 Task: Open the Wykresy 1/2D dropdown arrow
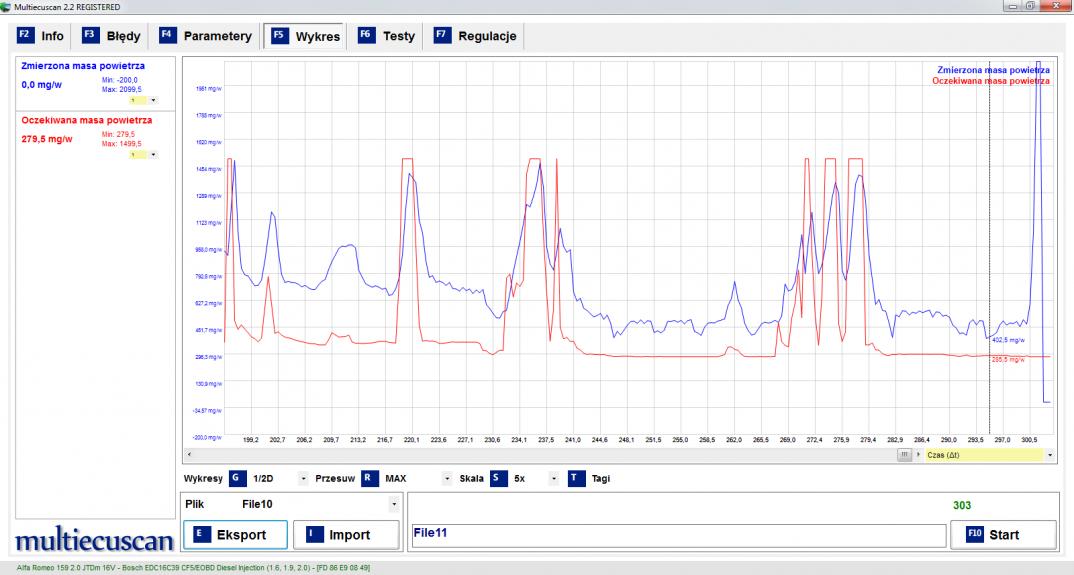pos(303,479)
